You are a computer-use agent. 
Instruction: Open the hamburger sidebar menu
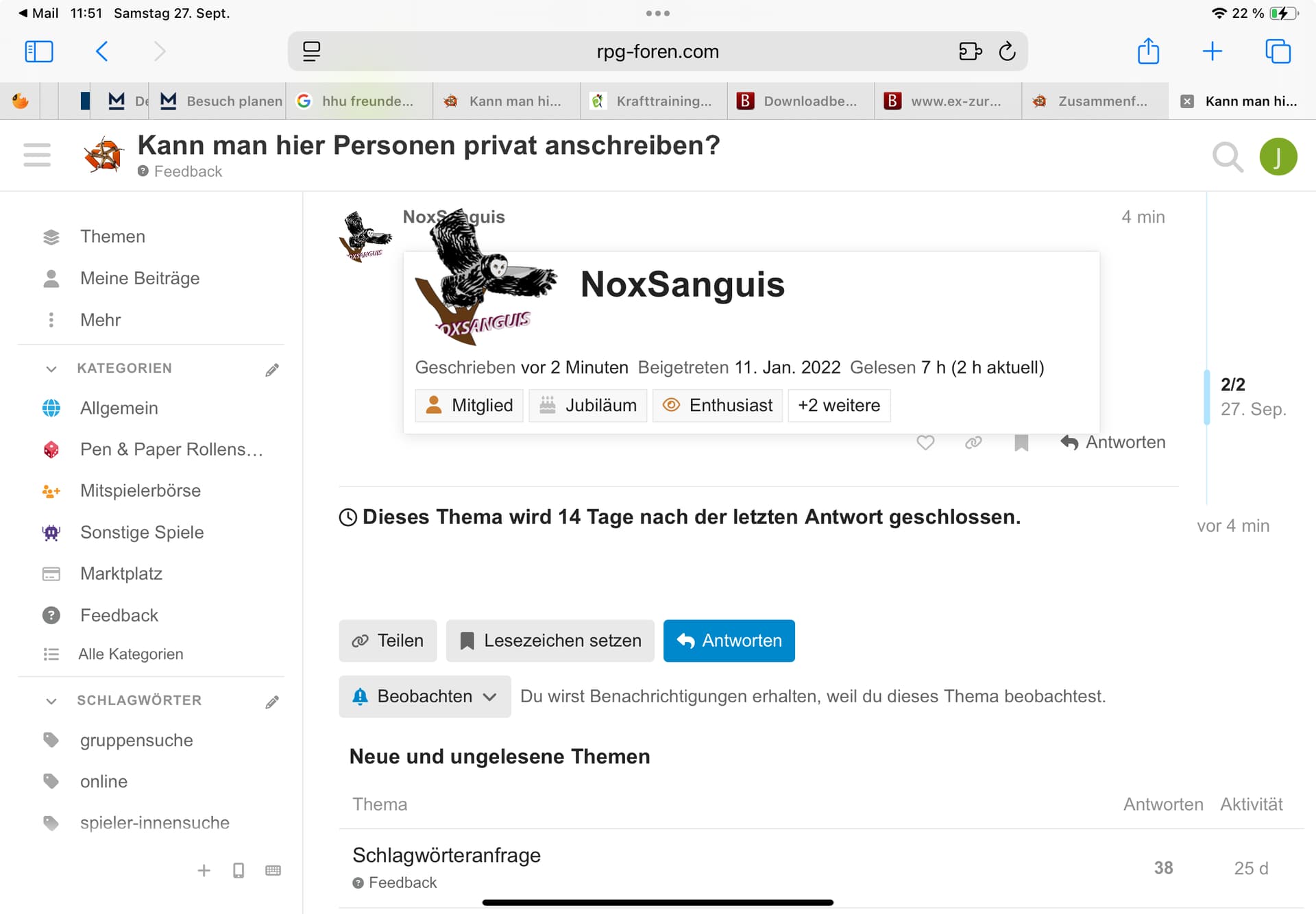(x=37, y=156)
